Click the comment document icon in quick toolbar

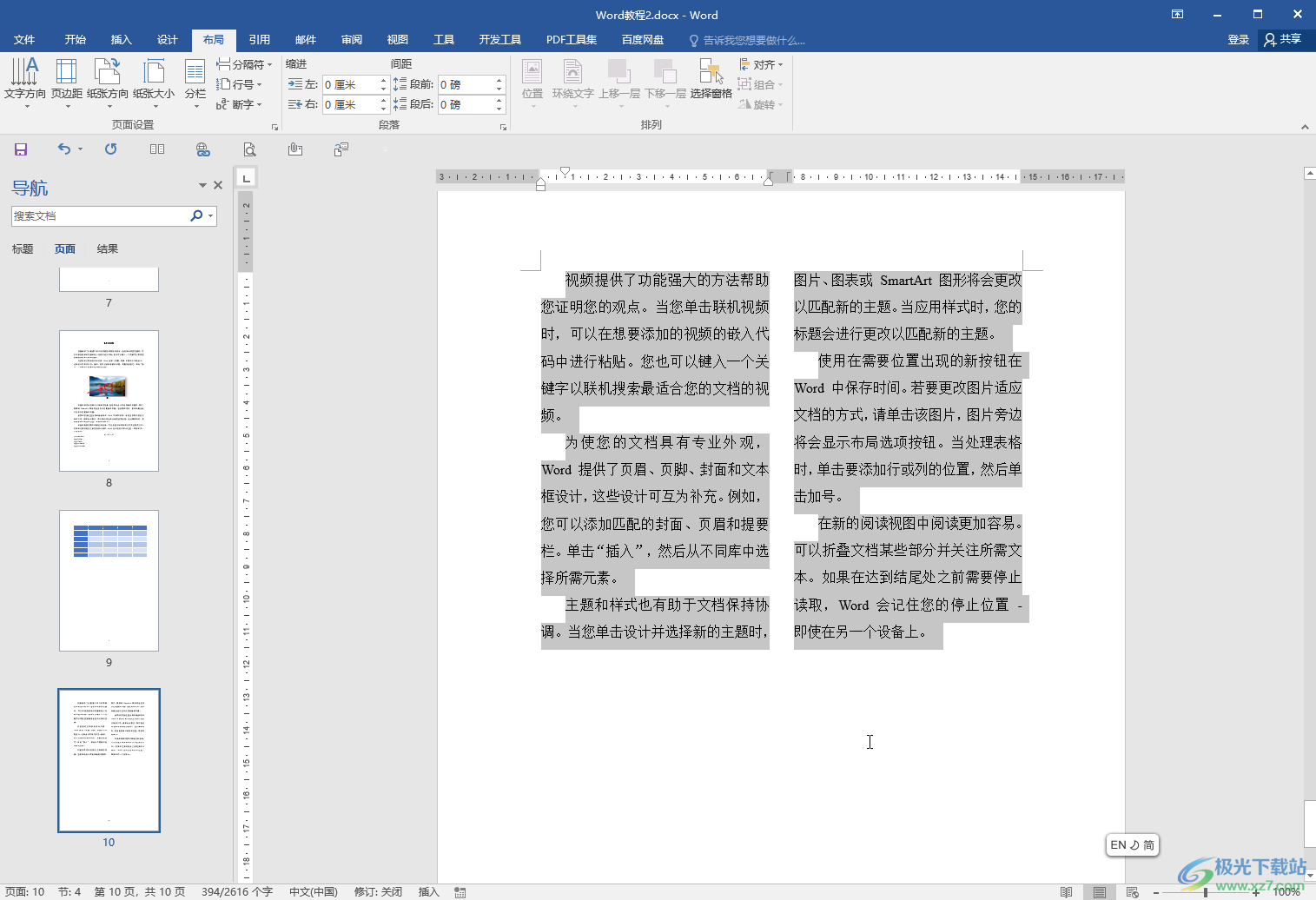click(341, 149)
